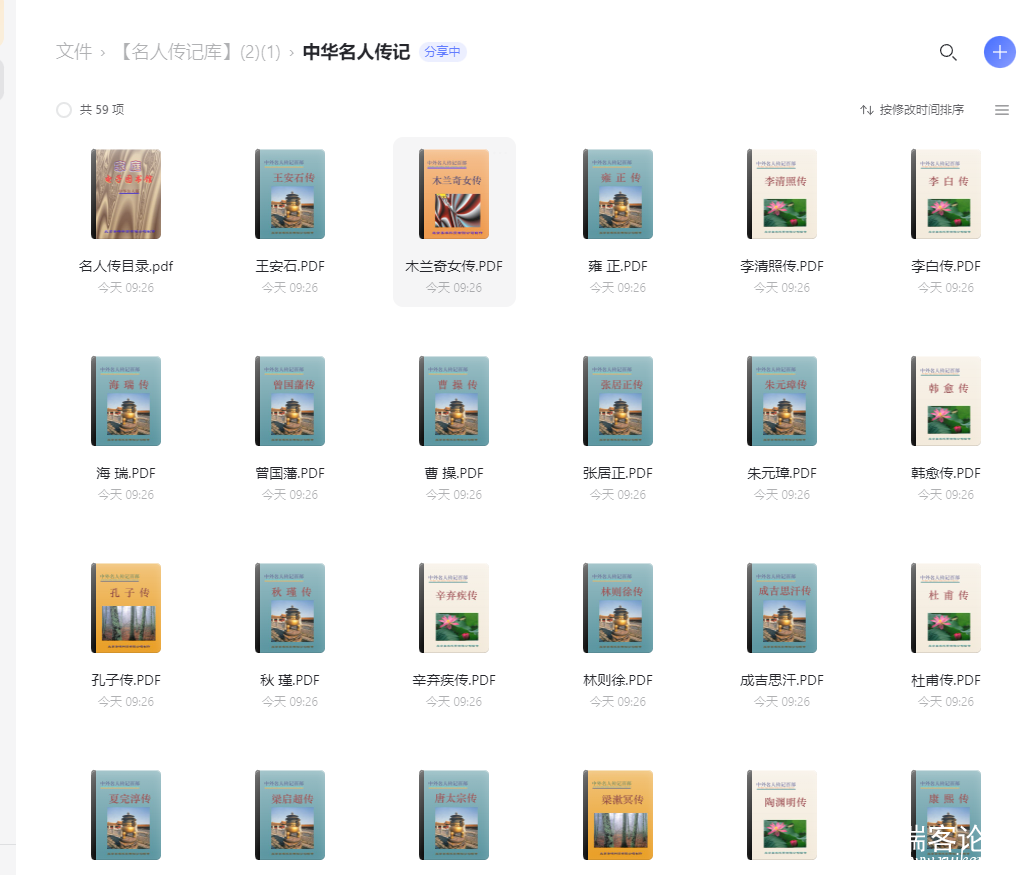Open the 名人传目录.pdf cover thumbnail
The width and height of the screenshot is (1021, 875).
(126, 194)
